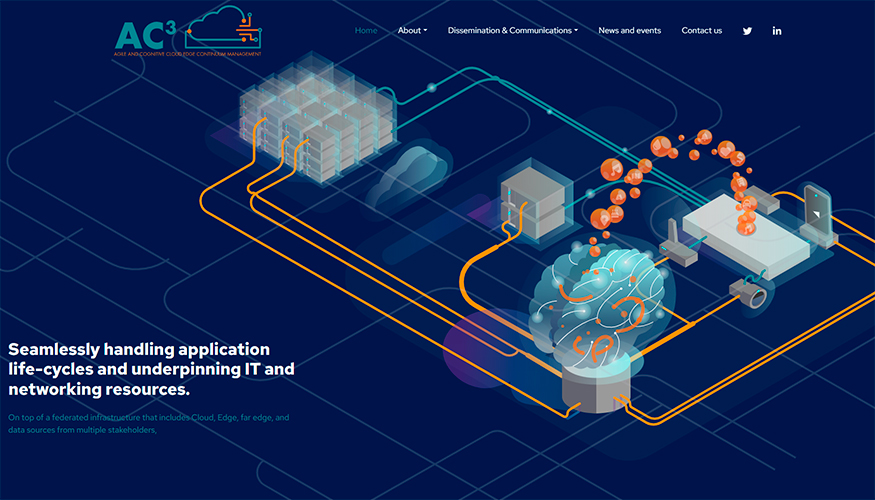Expand the About dropdown menu
The height and width of the screenshot is (500, 875).
coord(412,31)
